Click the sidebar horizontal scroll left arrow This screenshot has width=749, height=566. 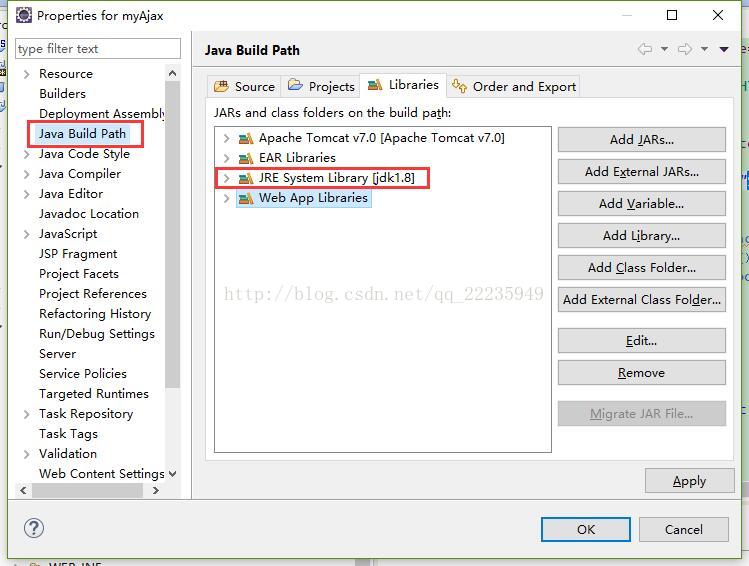[x=23, y=491]
